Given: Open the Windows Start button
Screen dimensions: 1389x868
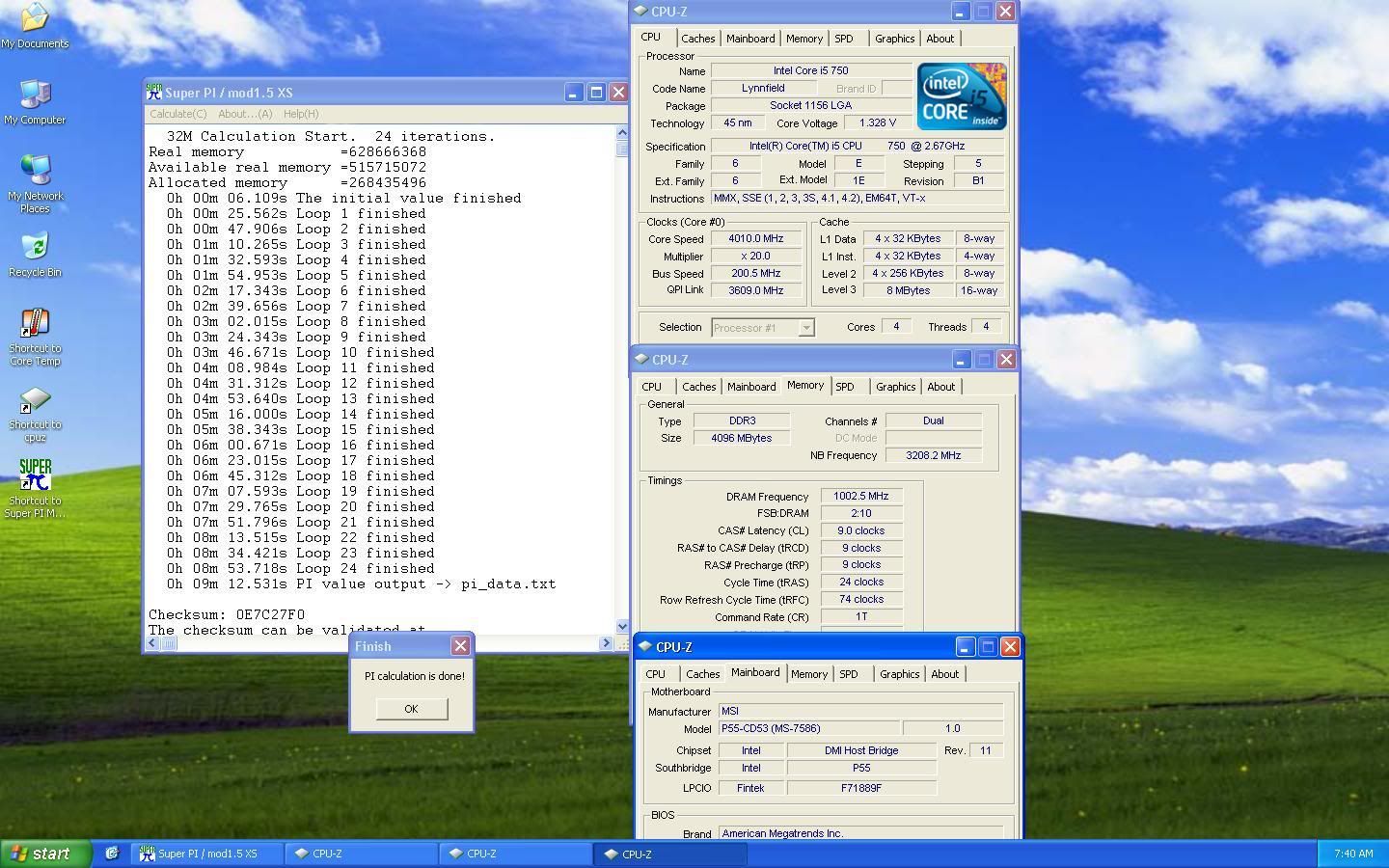Looking at the screenshot, I should point(45,854).
